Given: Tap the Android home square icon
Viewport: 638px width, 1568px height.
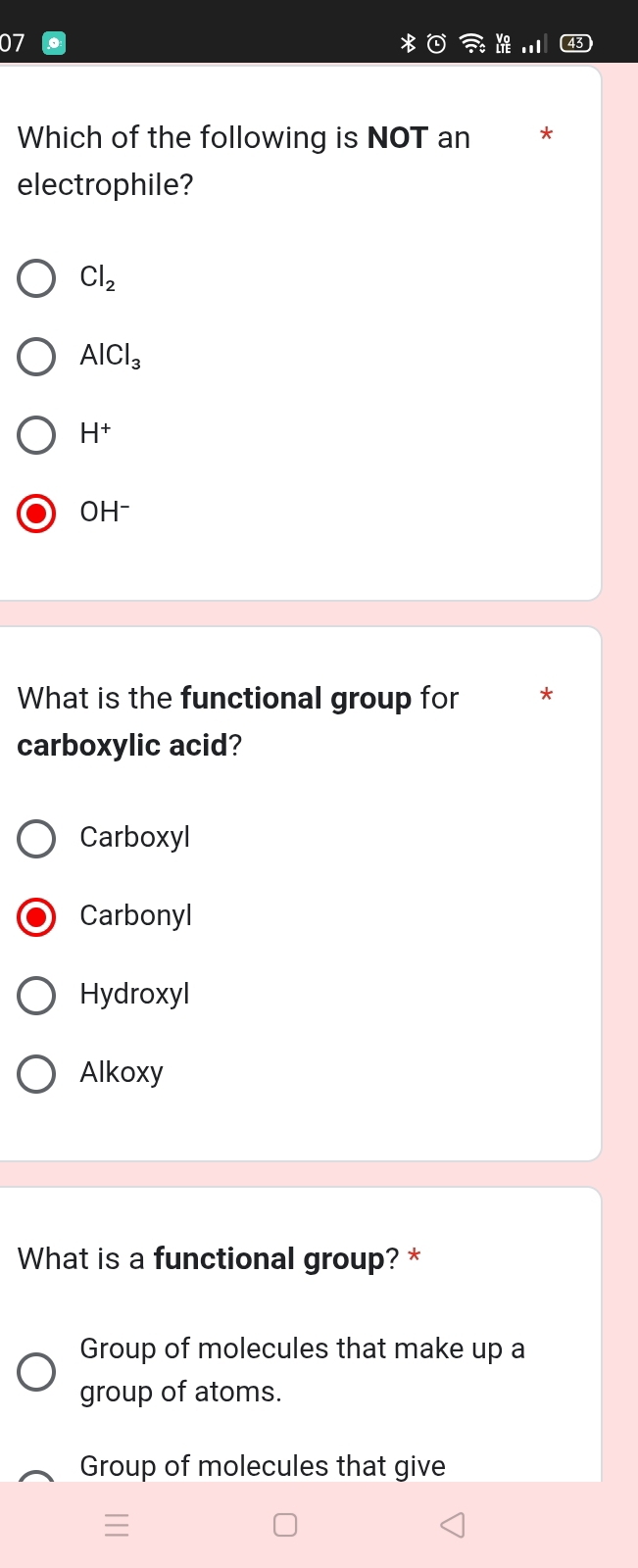Looking at the screenshot, I should coord(285,1525).
